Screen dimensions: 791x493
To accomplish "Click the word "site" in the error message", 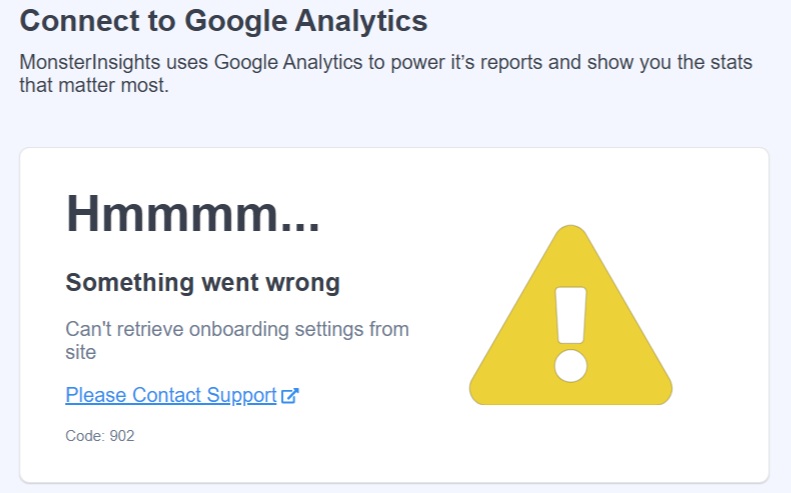I will (80, 353).
